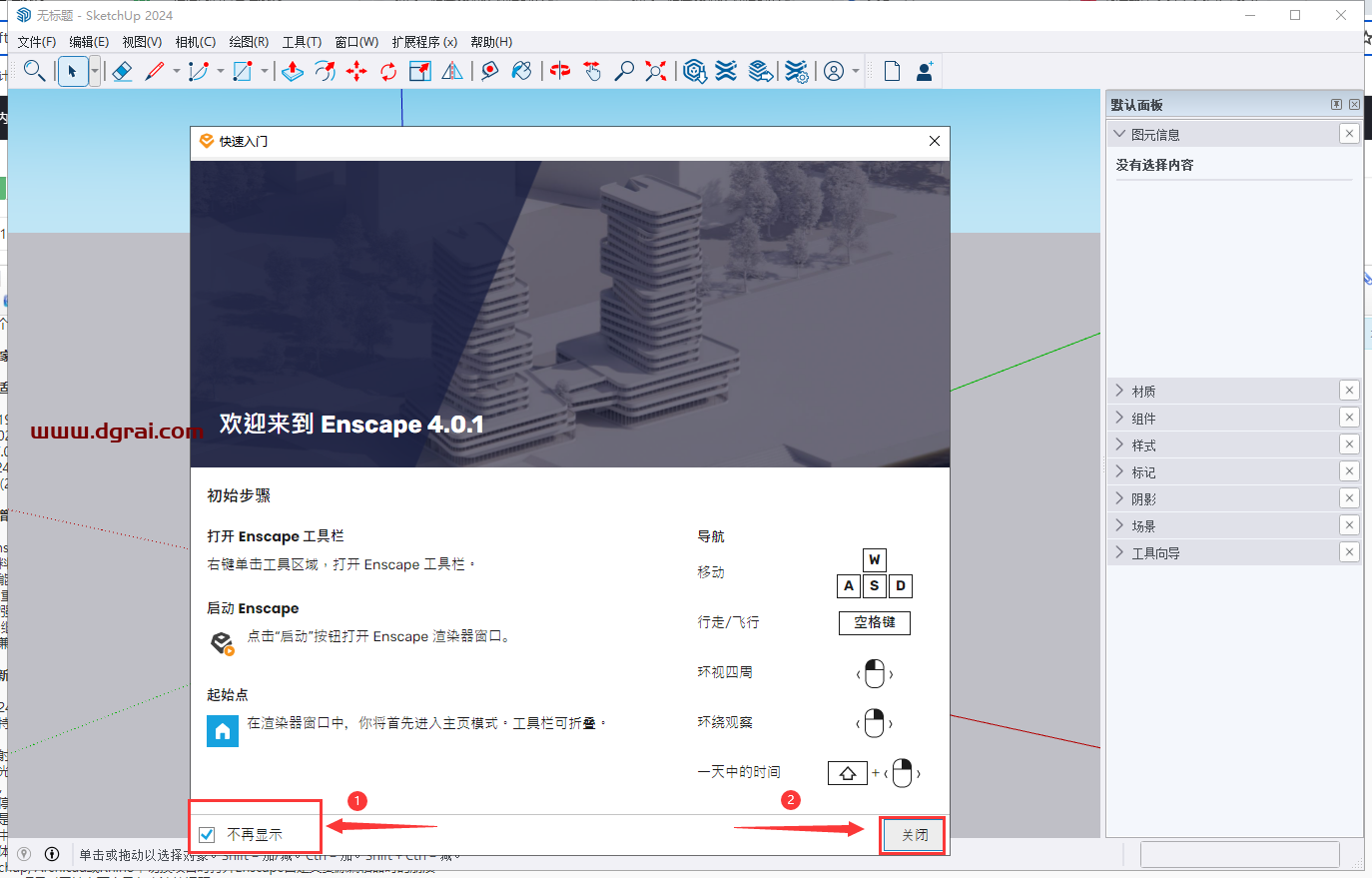
Task: Open the 3D Warehouse icon
Action: click(695, 71)
